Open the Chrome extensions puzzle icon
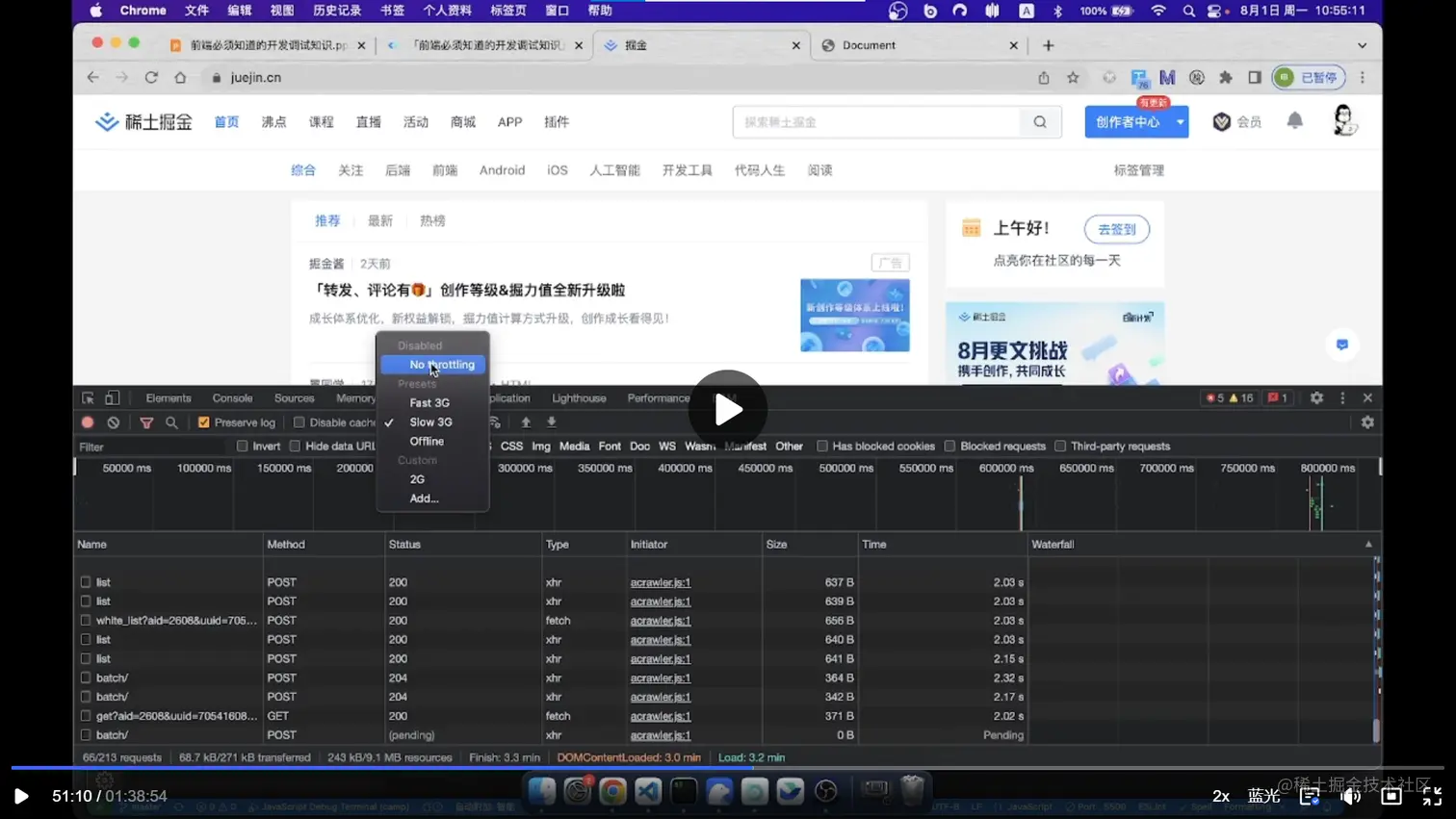The height and width of the screenshot is (819, 1456). 1226,78
